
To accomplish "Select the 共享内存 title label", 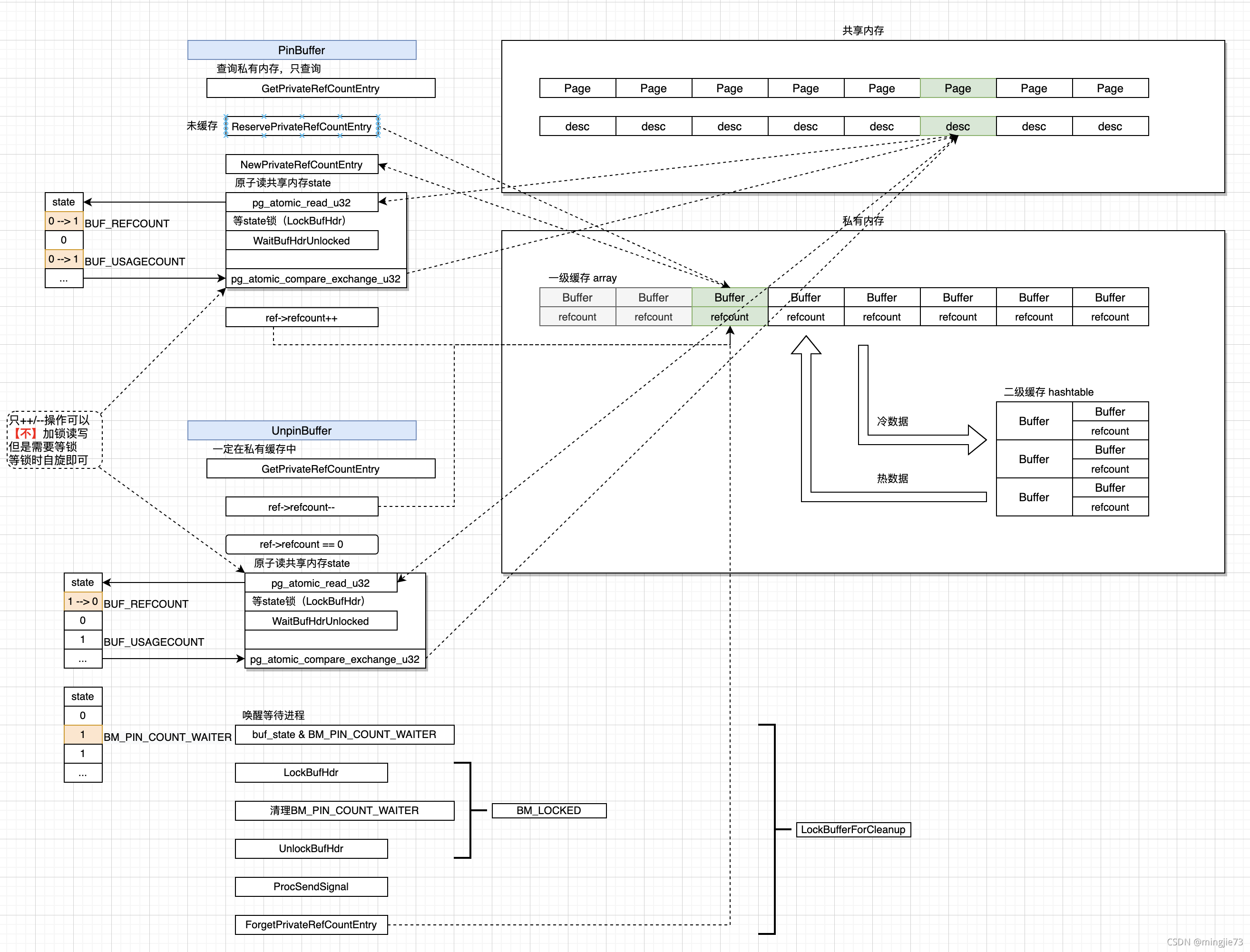I will 863,30.
